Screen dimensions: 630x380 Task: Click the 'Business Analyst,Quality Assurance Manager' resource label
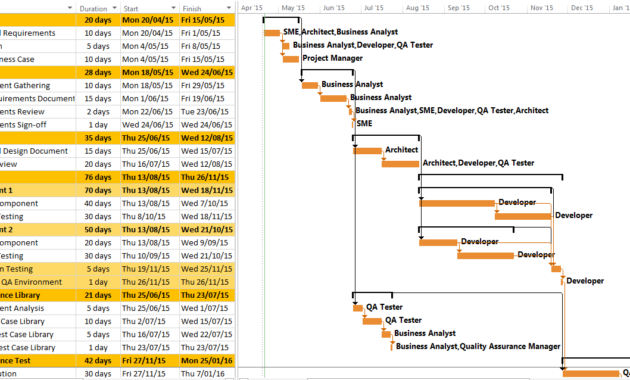pos(478,346)
